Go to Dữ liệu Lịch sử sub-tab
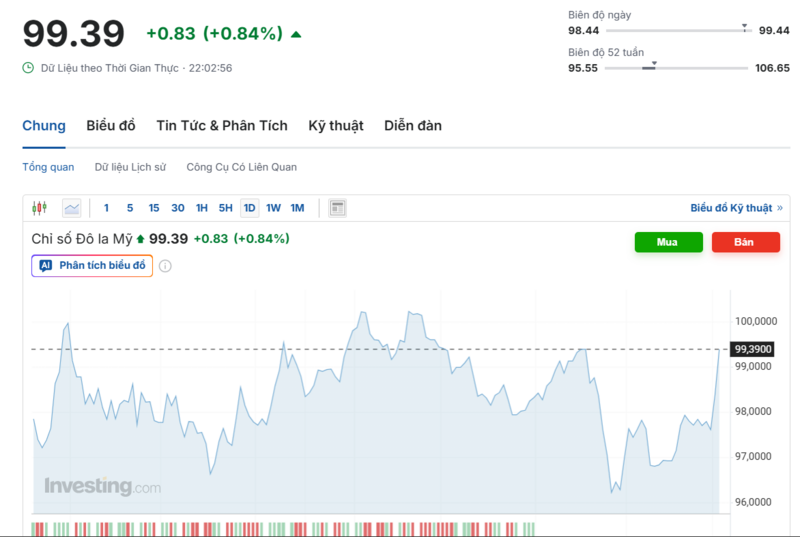 coord(130,167)
